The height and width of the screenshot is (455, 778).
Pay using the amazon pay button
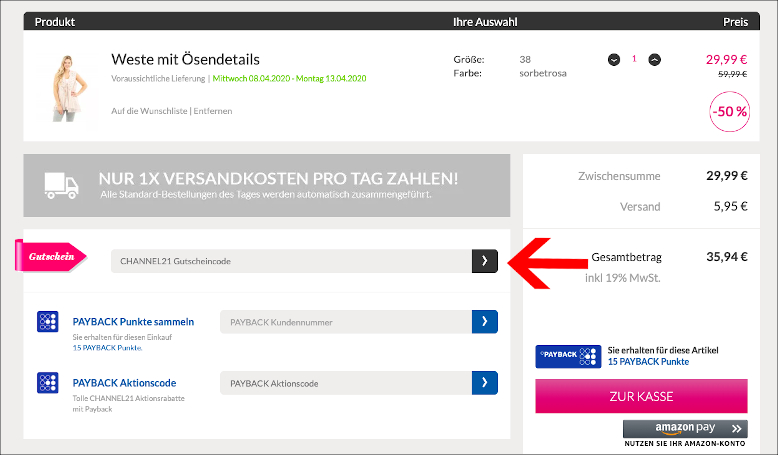pos(685,428)
